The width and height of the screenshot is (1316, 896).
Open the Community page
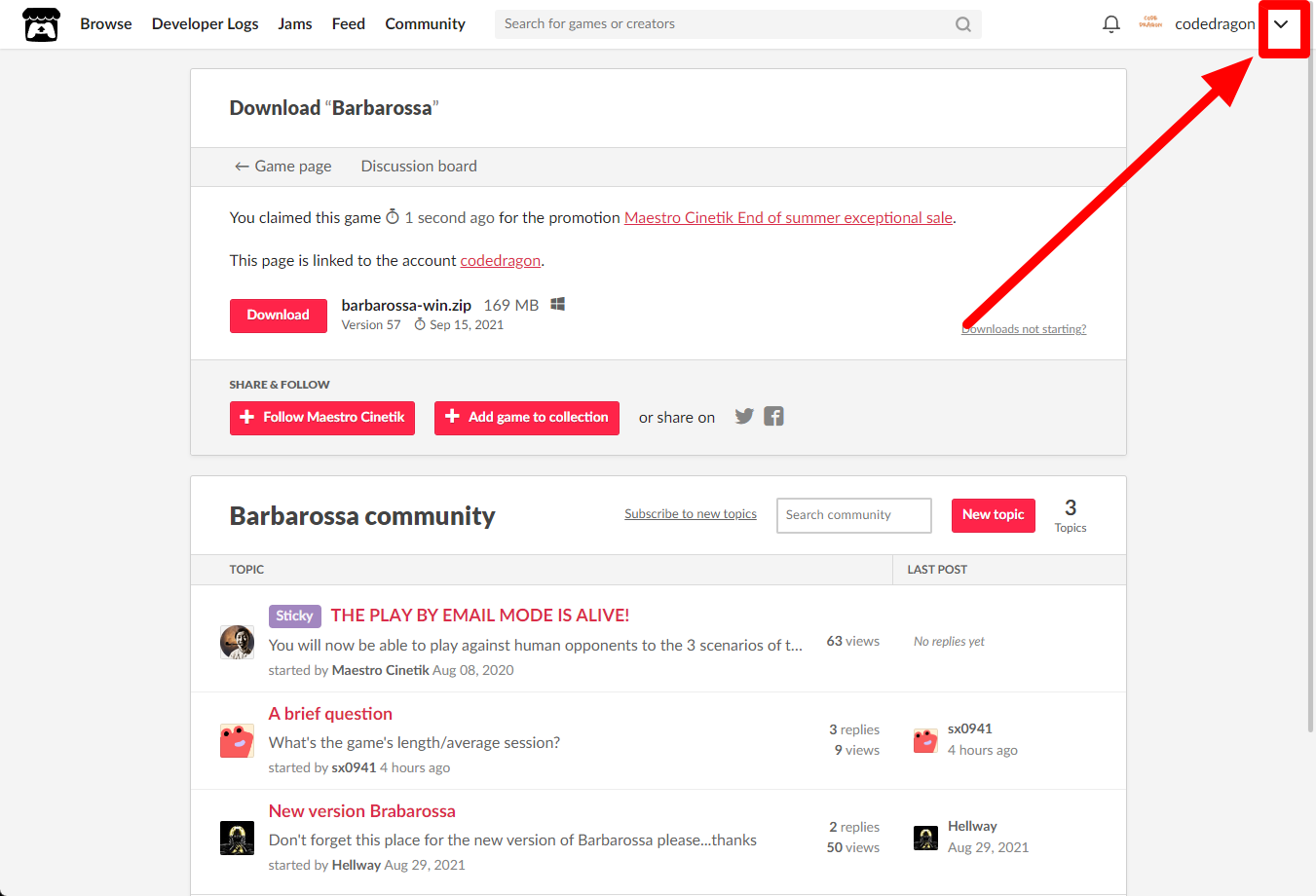coord(425,24)
